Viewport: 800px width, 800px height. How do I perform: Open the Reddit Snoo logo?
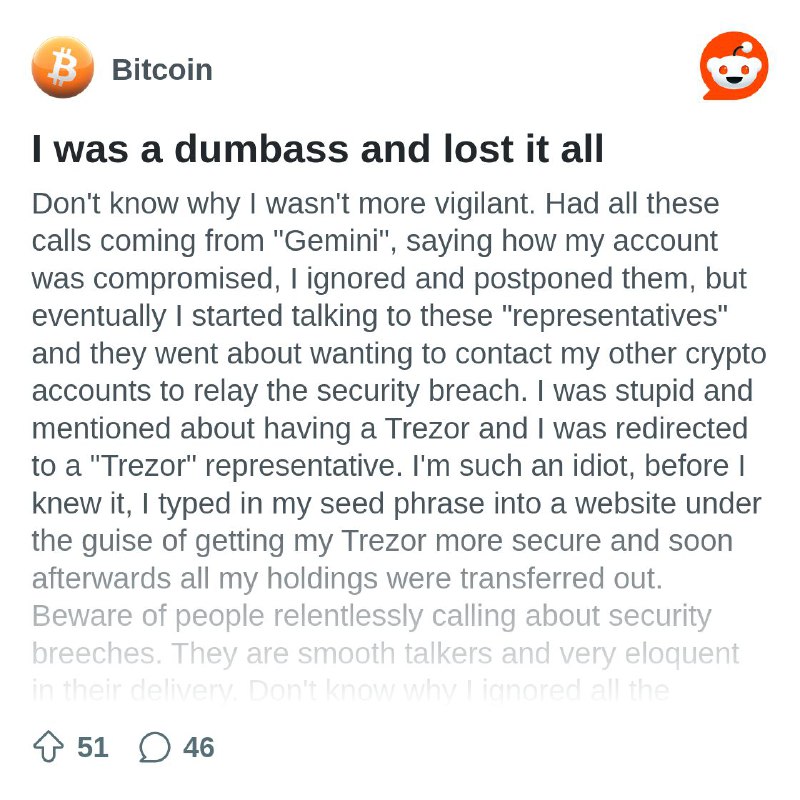(734, 65)
